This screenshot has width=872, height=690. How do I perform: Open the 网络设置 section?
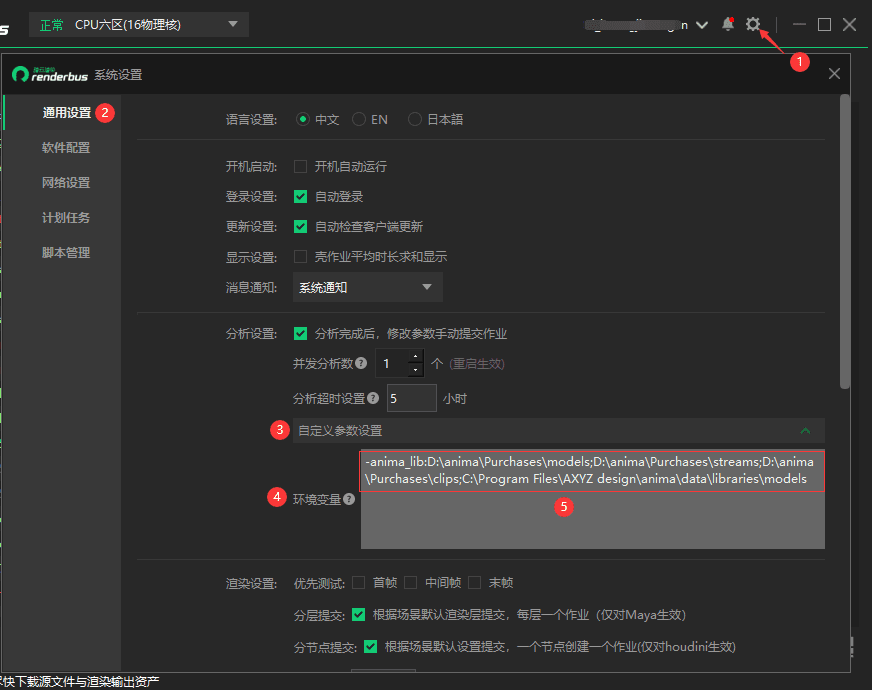65,182
